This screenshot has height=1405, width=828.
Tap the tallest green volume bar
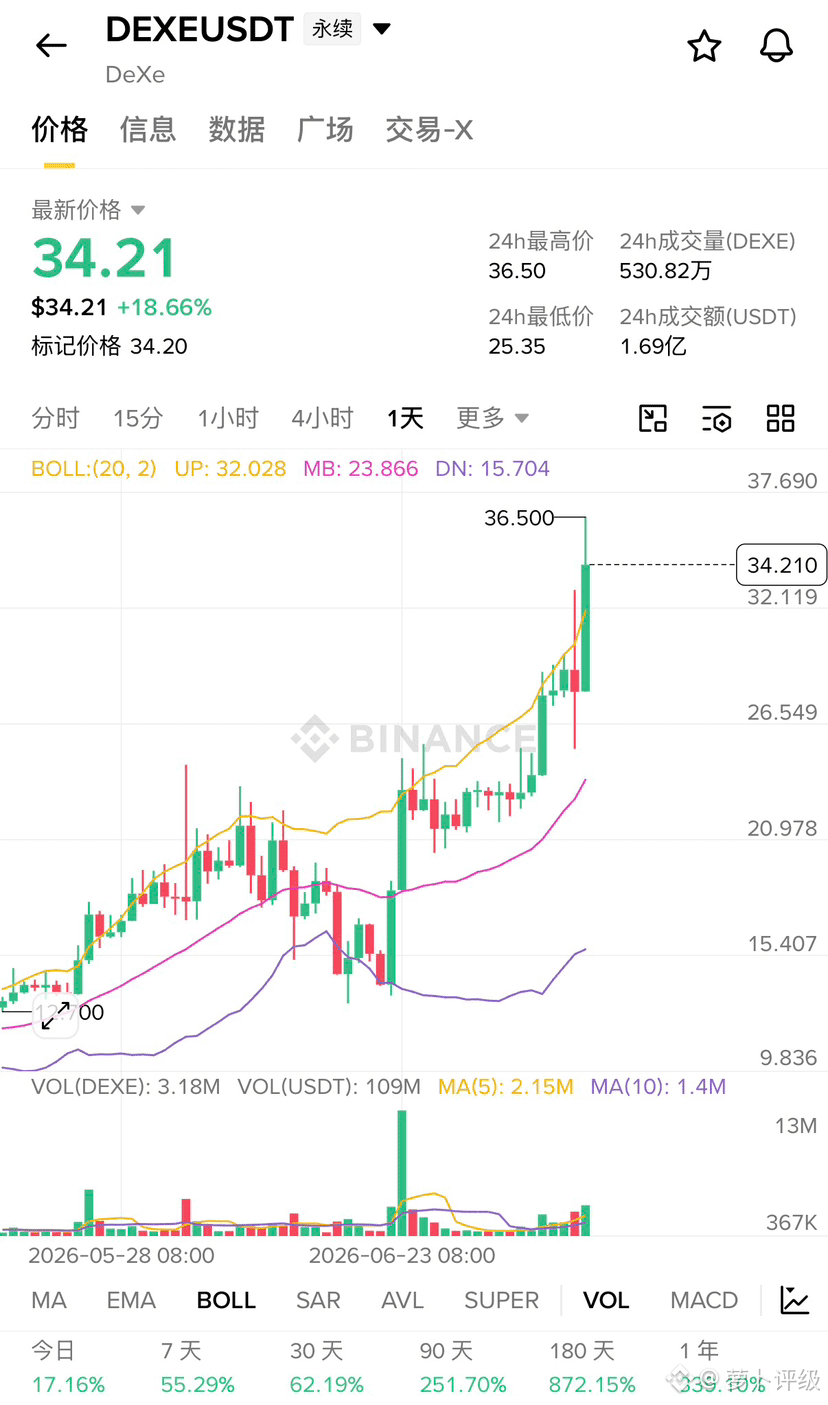[402, 1172]
